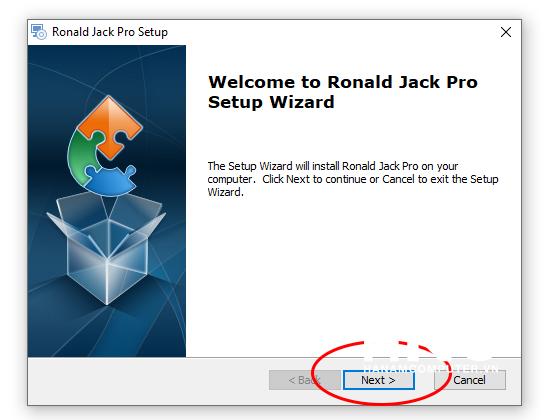Click the orange puzzle piece in logo

coord(110,125)
